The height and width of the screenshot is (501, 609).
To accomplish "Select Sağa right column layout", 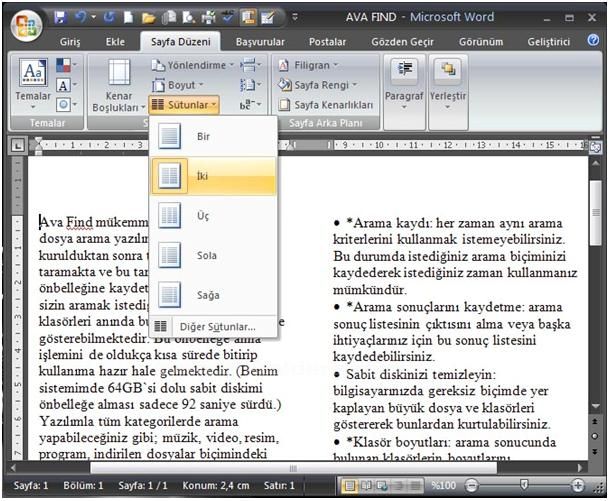I will click(214, 295).
